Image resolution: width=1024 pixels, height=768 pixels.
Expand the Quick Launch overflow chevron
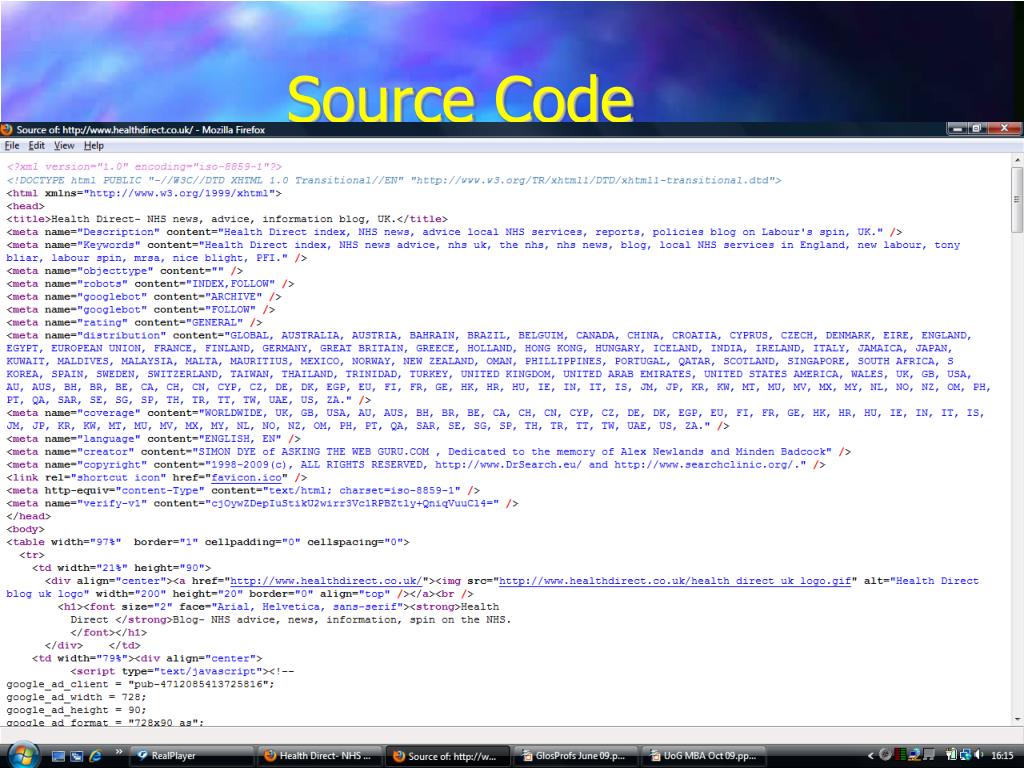pos(119,752)
